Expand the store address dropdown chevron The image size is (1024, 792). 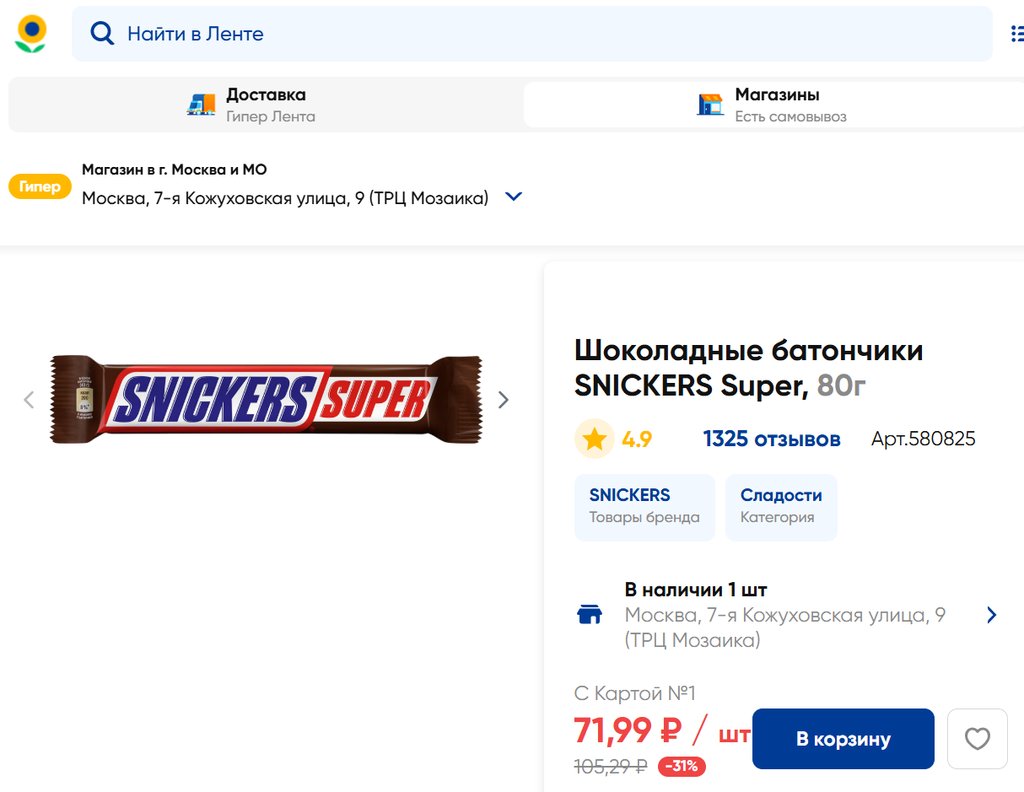point(513,197)
